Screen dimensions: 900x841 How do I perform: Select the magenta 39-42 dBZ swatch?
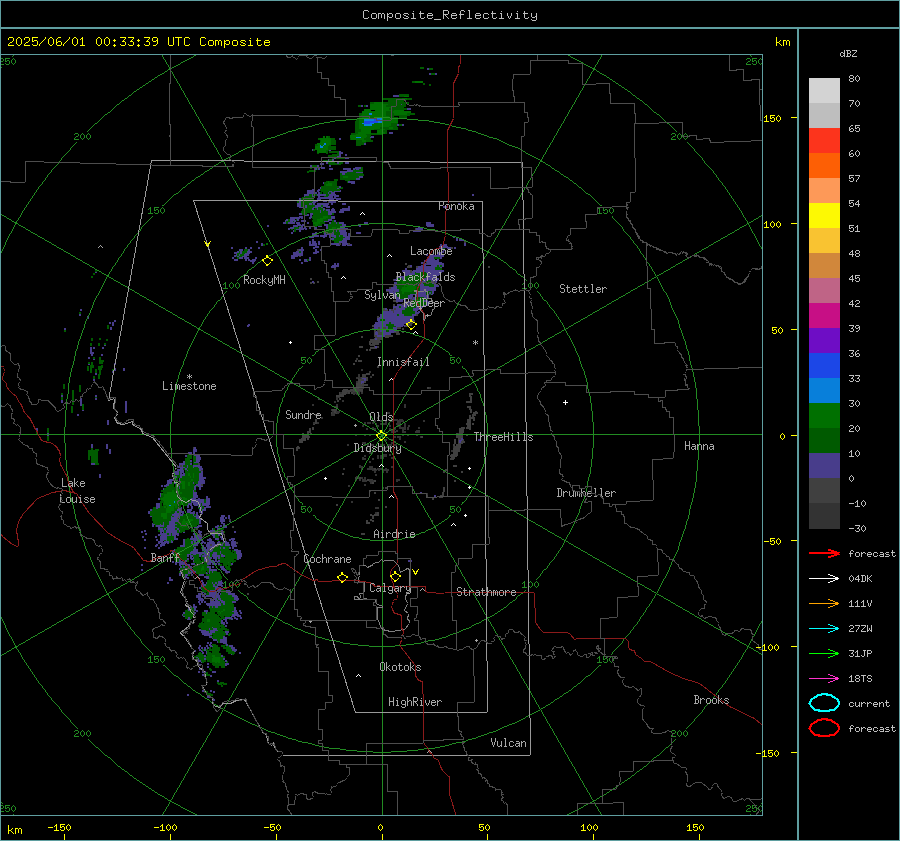(824, 316)
